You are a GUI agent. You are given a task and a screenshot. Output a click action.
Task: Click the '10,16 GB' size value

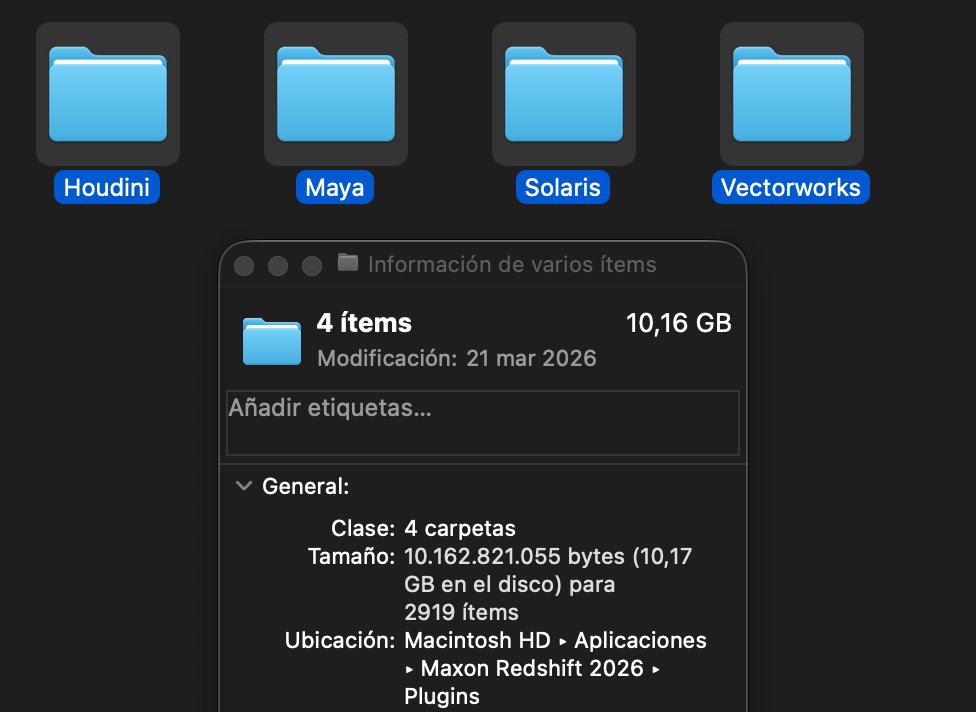pos(678,323)
